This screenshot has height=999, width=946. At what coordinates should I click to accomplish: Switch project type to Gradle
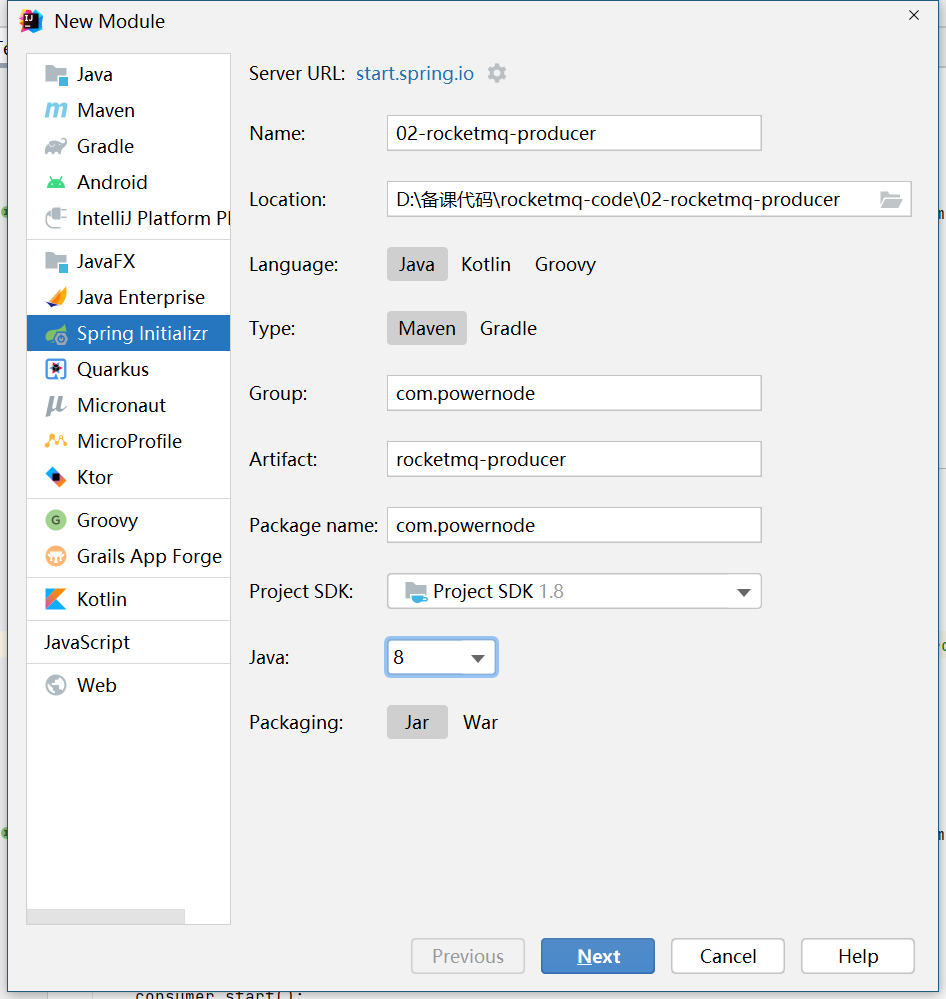pos(508,329)
